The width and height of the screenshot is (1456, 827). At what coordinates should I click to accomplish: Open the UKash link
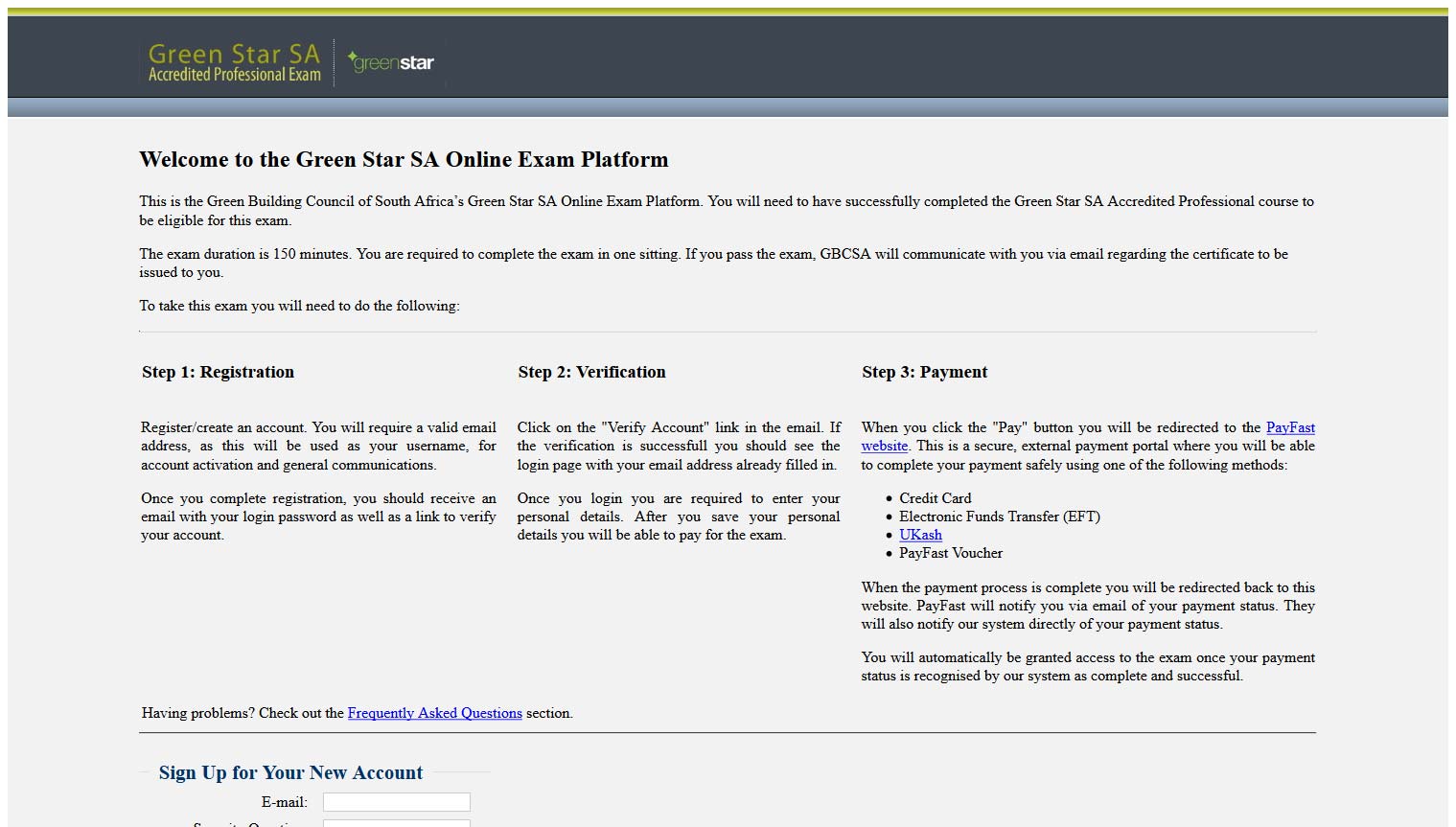pos(920,535)
